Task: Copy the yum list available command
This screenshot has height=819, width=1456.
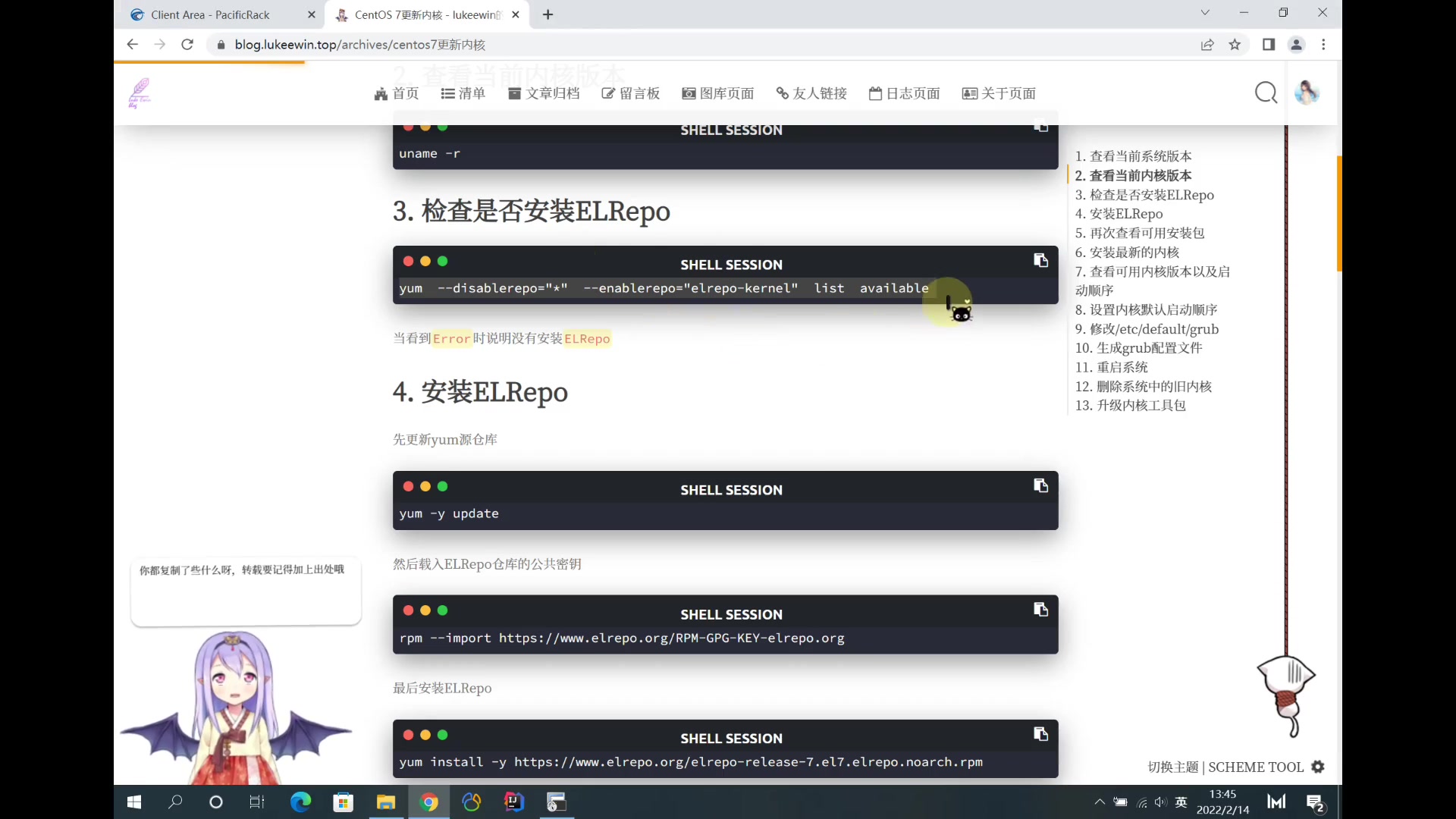Action: 1040,261
